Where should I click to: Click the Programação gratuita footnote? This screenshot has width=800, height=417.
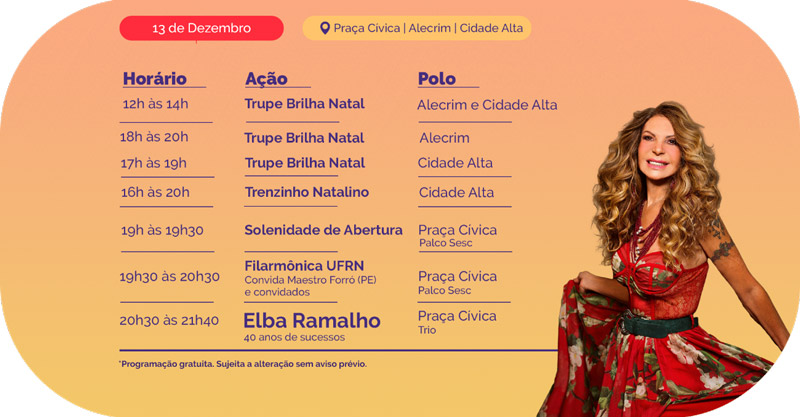click(x=243, y=364)
